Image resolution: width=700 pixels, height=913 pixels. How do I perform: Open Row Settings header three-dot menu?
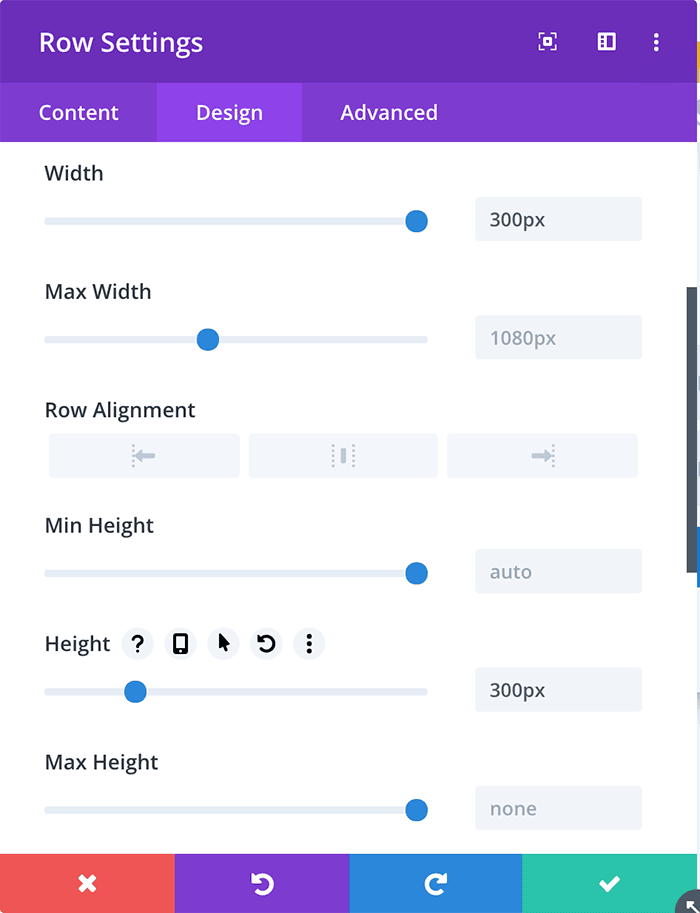tap(656, 42)
